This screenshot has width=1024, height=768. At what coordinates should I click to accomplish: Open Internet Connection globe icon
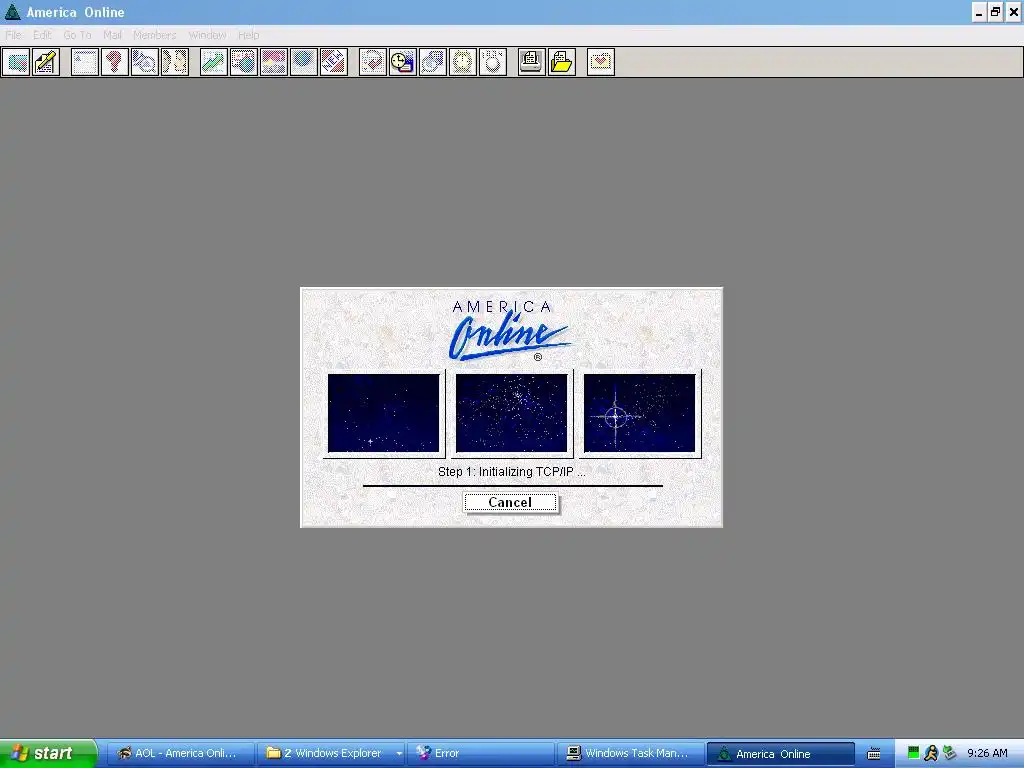[x=304, y=62]
